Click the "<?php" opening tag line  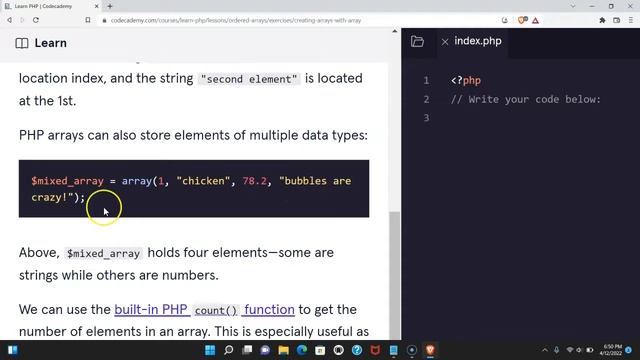coord(466,80)
